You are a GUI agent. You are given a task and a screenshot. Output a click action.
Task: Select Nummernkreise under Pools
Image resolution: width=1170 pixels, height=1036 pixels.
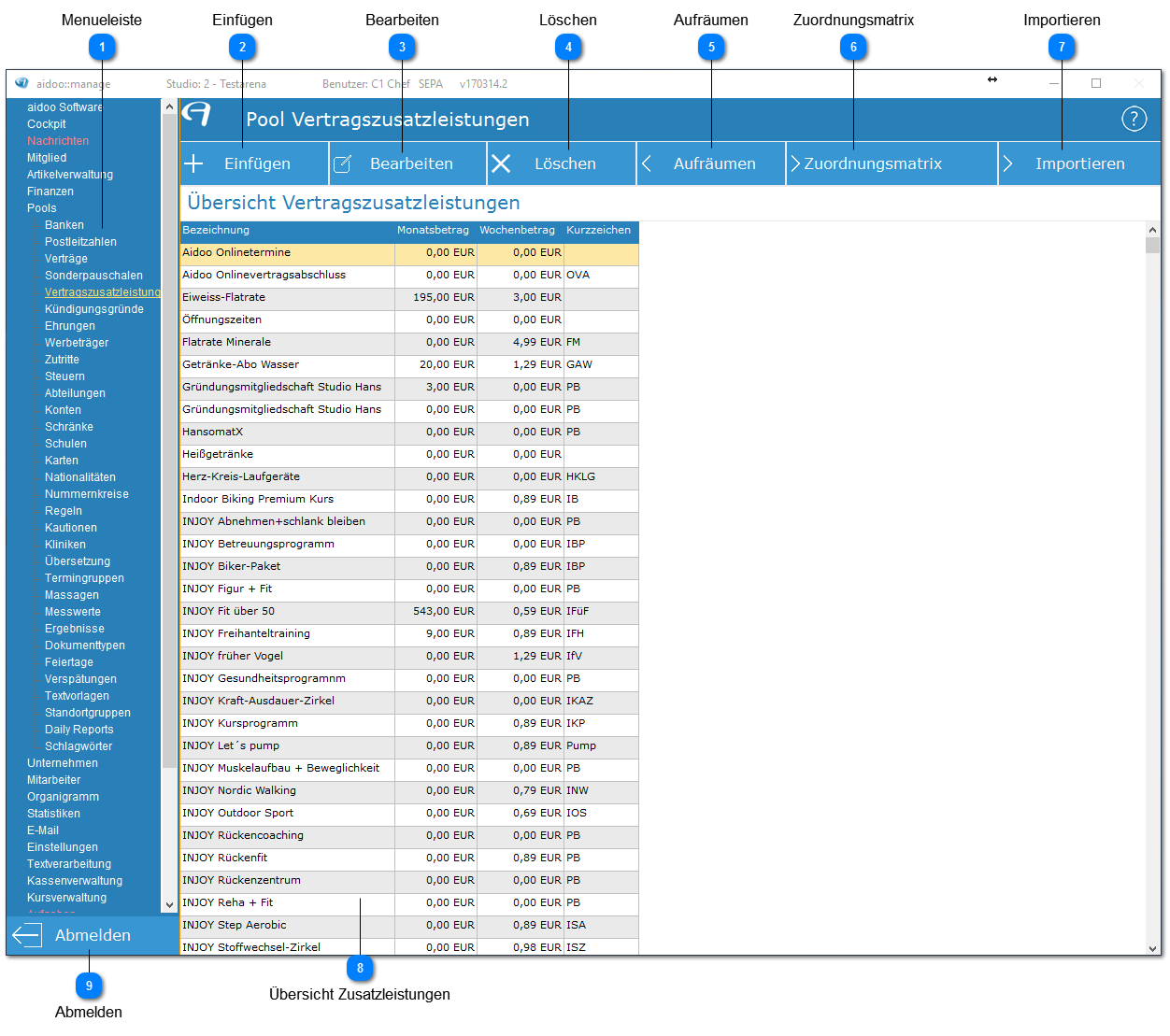click(87, 494)
